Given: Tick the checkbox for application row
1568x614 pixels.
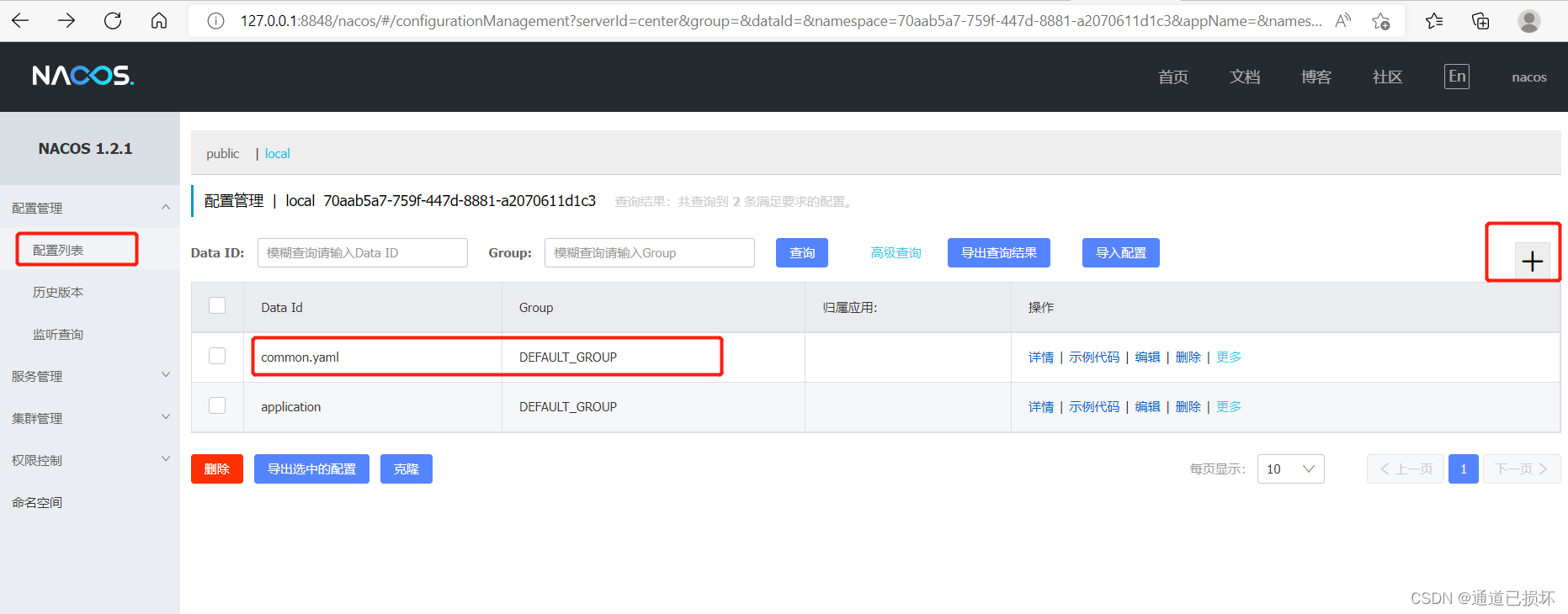Looking at the screenshot, I should pyautogui.click(x=217, y=405).
